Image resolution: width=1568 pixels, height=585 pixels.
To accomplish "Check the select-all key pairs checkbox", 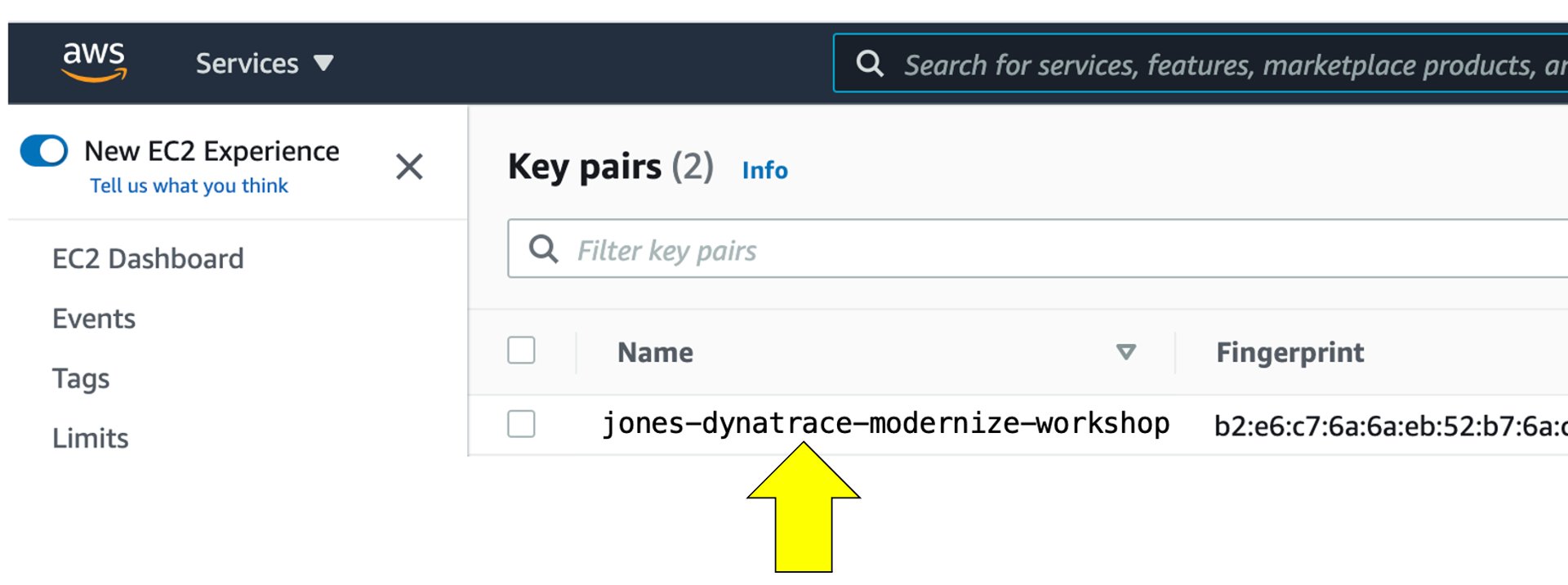I will tap(521, 351).
